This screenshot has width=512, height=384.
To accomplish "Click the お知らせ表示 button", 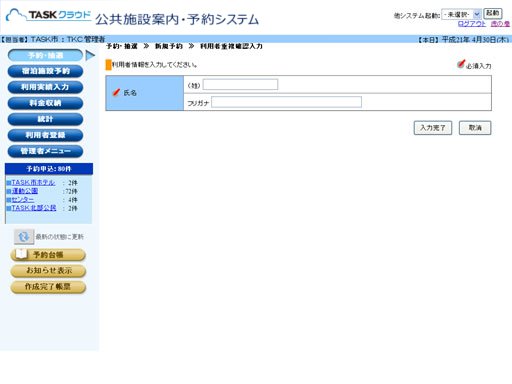I will pyautogui.click(x=48, y=271).
